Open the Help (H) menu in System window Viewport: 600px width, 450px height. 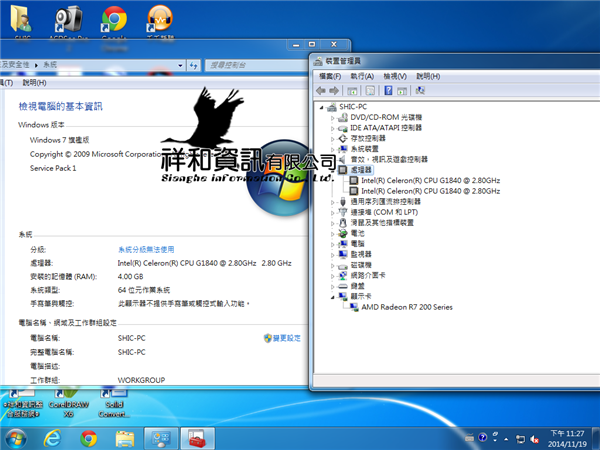34,83
